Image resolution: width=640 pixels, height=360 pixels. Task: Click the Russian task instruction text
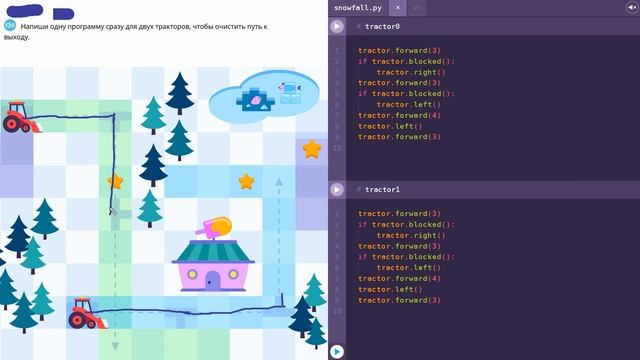point(136,31)
